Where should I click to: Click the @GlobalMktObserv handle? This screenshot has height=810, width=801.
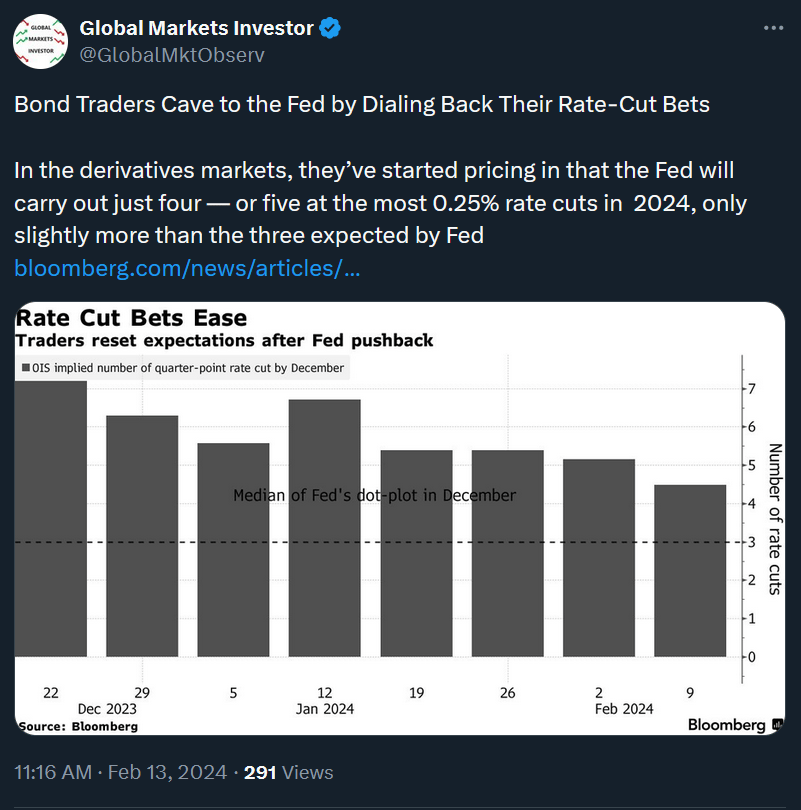(172, 55)
